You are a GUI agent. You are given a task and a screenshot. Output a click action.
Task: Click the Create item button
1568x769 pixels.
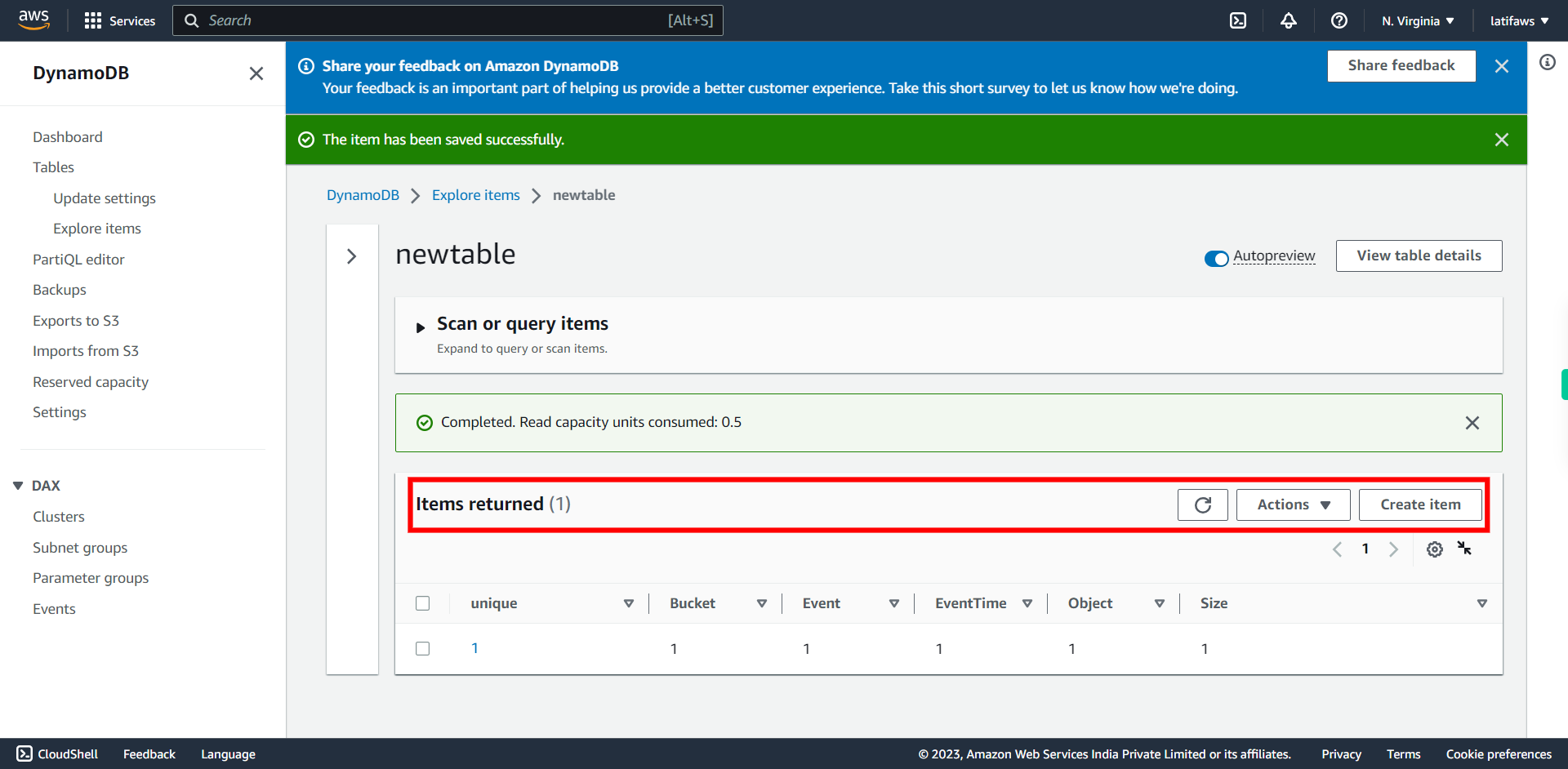pos(1420,505)
